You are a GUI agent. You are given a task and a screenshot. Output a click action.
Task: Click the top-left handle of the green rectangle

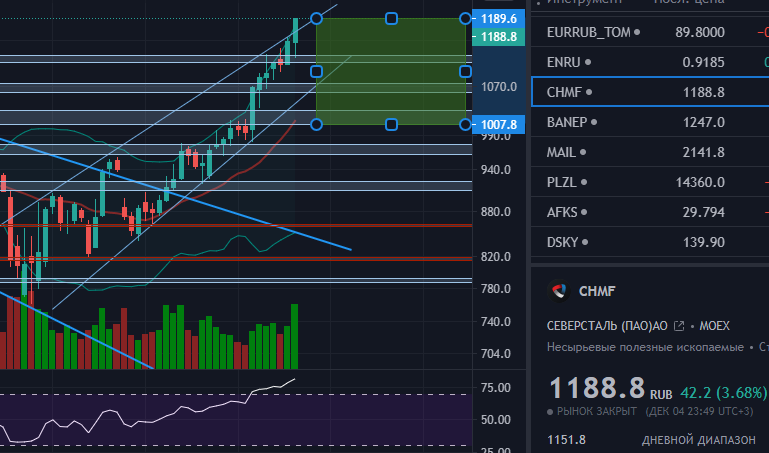[316, 19]
